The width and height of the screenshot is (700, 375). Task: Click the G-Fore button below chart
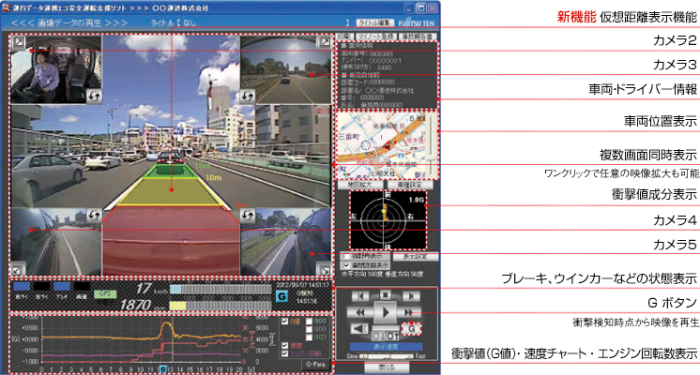(316, 364)
